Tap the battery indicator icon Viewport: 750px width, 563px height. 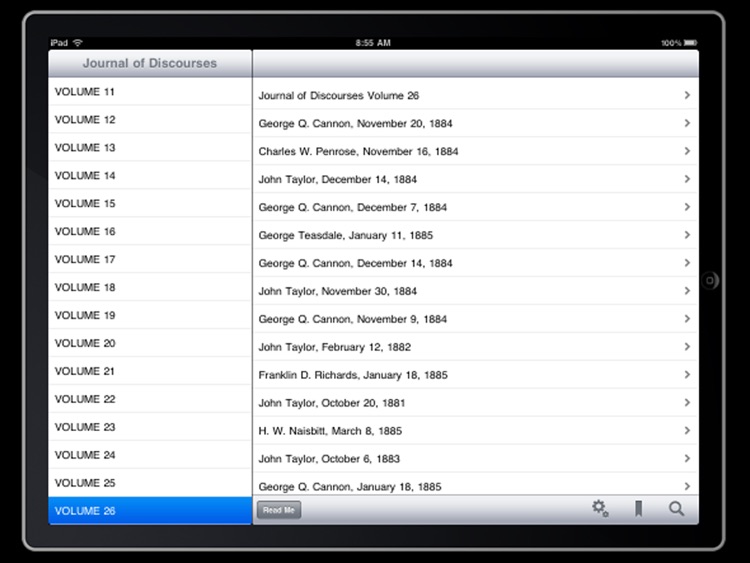[690, 43]
